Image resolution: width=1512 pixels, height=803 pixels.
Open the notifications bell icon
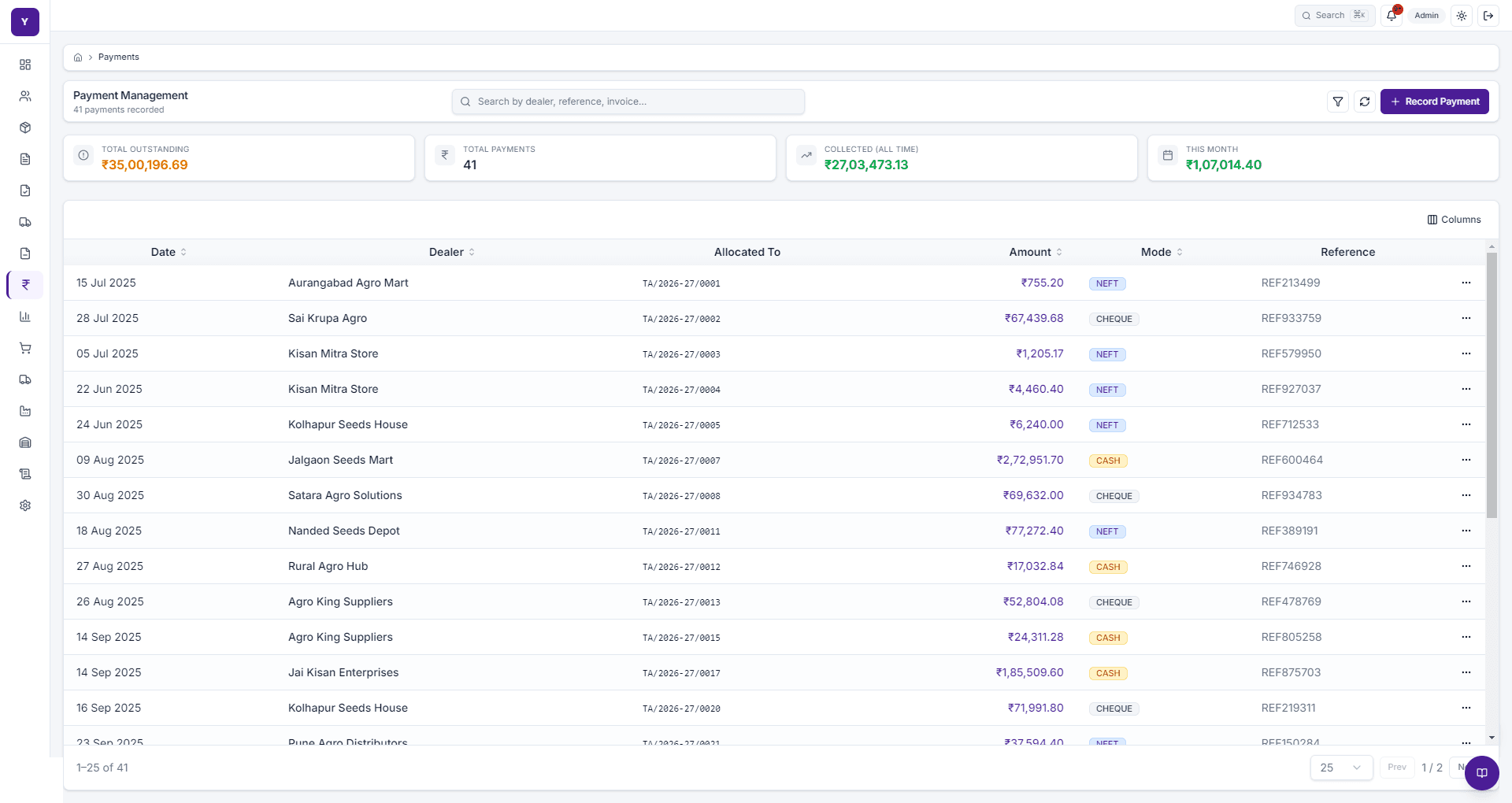pos(1392,15)
